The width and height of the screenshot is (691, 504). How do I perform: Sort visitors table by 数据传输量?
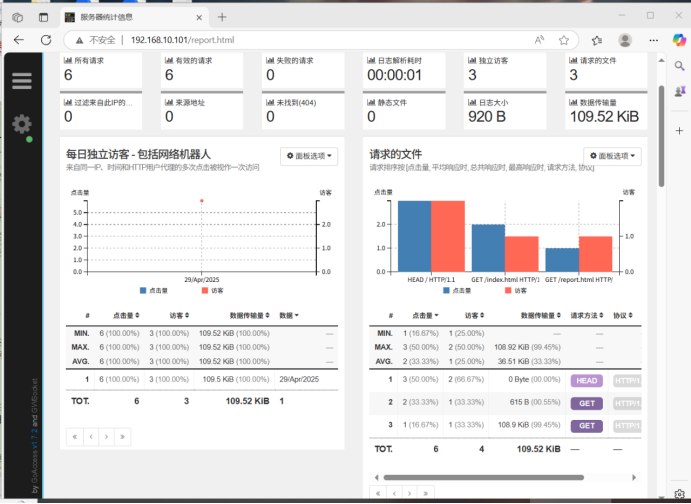click(x=249, y=315)
